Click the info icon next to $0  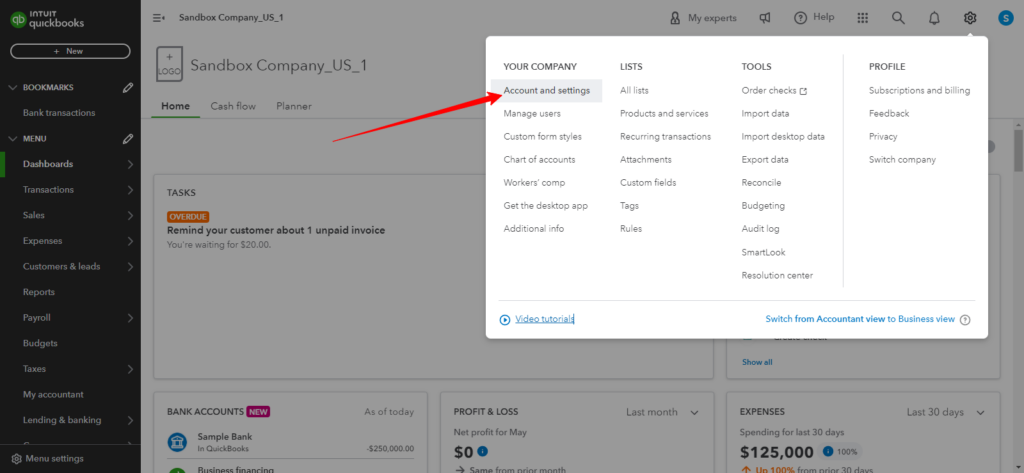483,451
